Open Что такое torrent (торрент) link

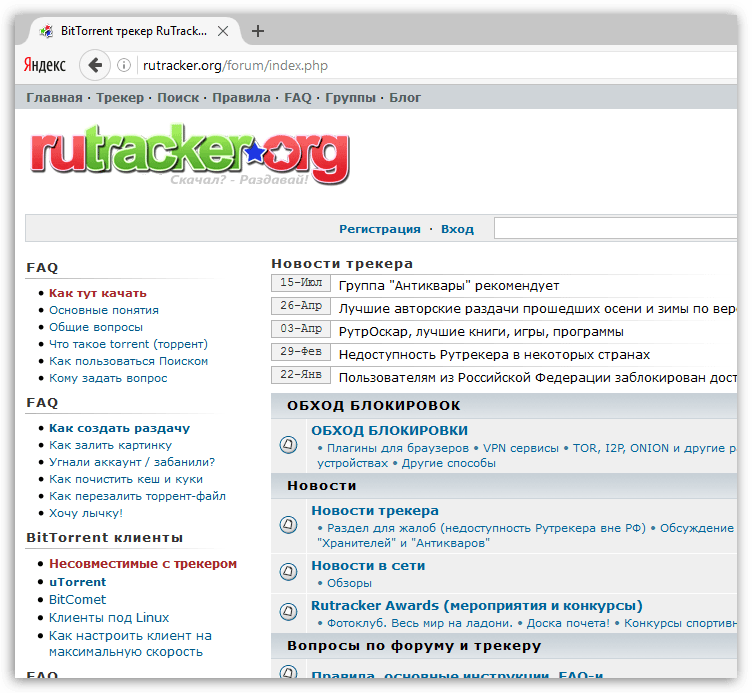pos(128,344)
